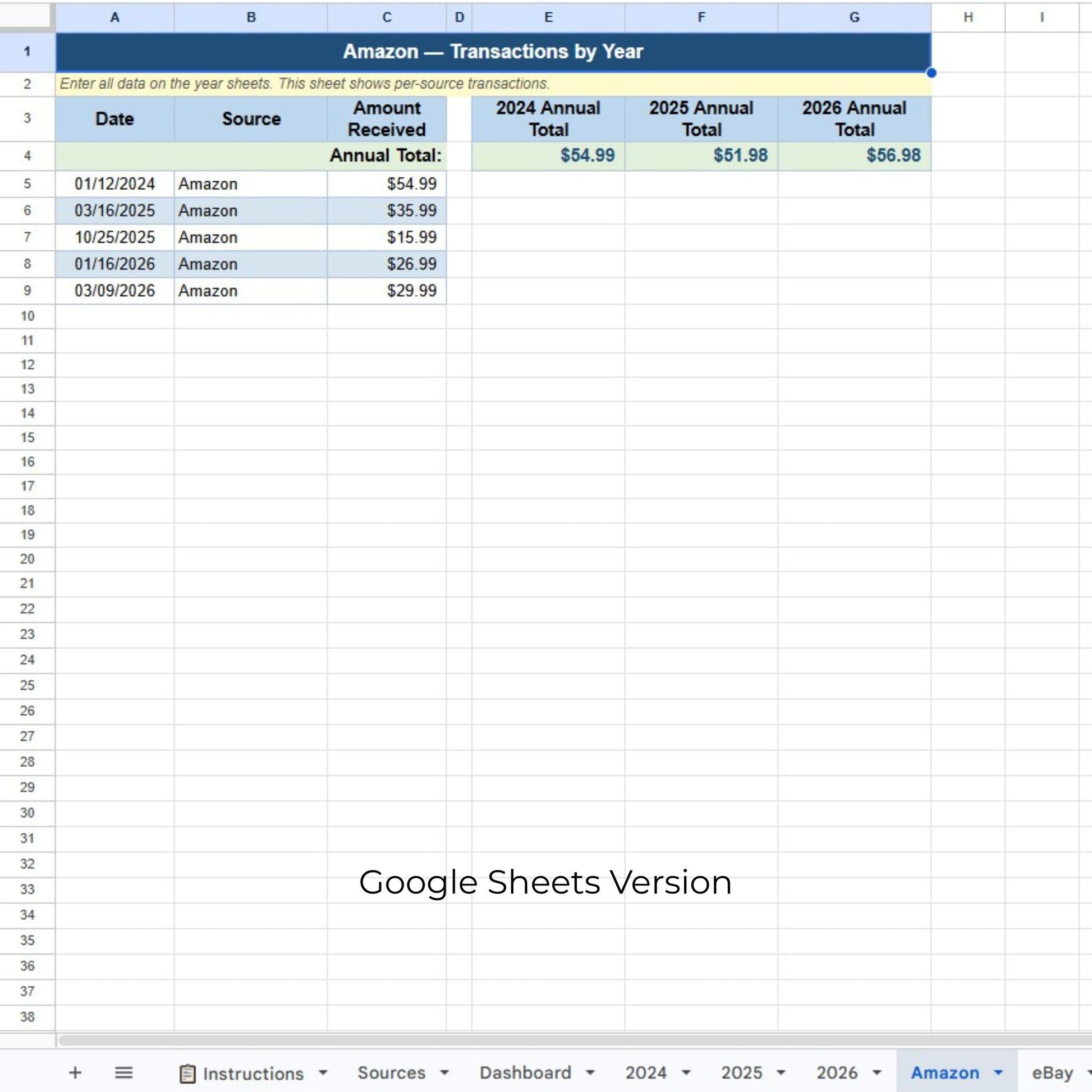Viewport: 1092px width, 1092px height.
Task: Click the select-all corner box
Action: pos(27,17)
